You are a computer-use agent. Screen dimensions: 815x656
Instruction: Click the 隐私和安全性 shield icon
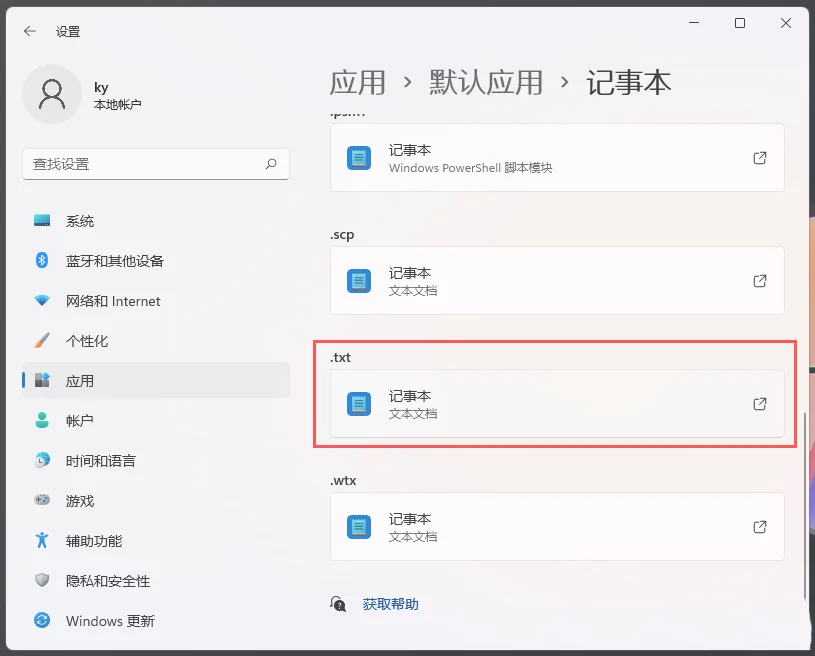42,580
